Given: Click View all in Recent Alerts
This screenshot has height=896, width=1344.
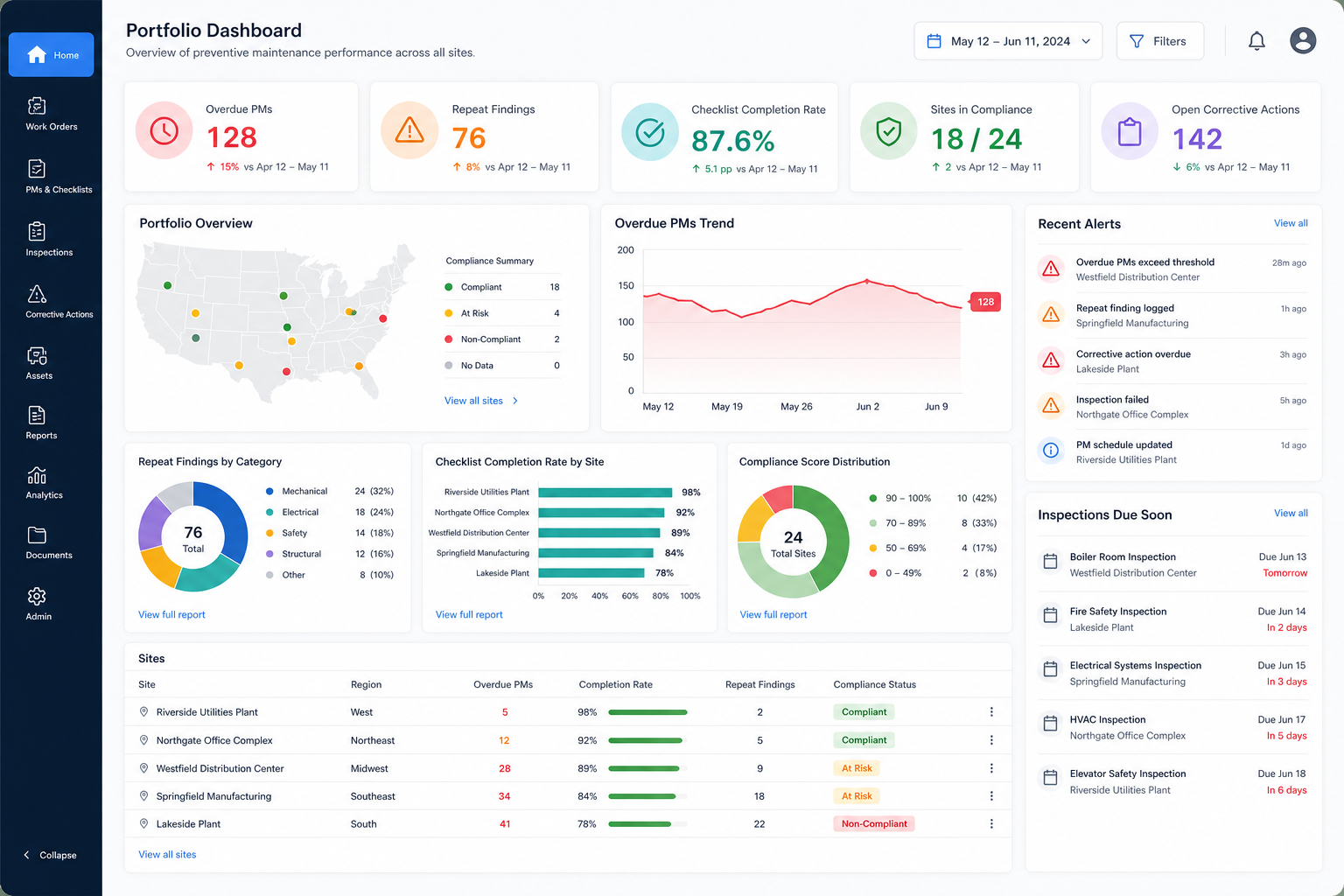Looking at the screenshot, I should [x=1291, y=223].
